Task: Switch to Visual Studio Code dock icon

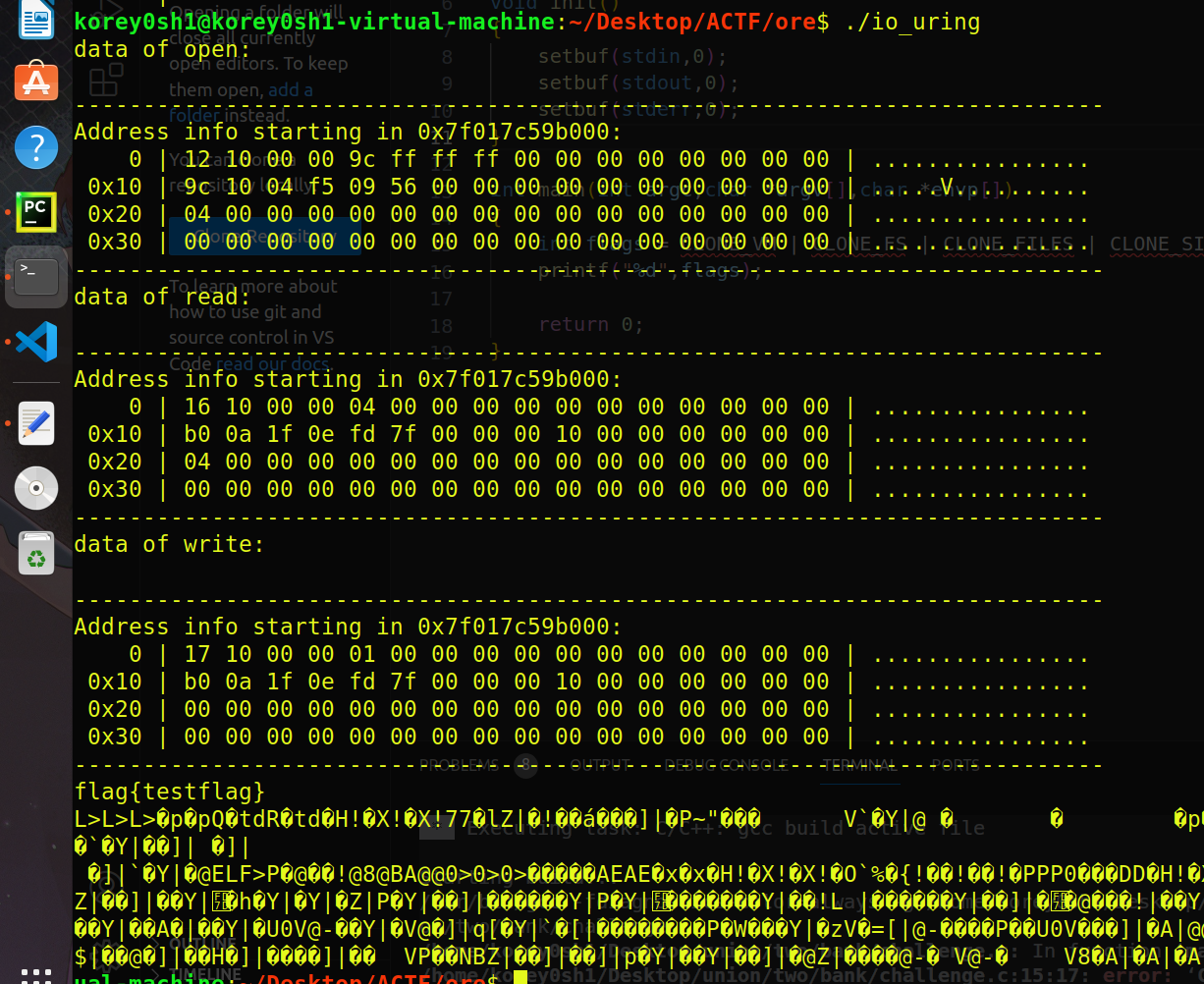Action: coord(36,342)
